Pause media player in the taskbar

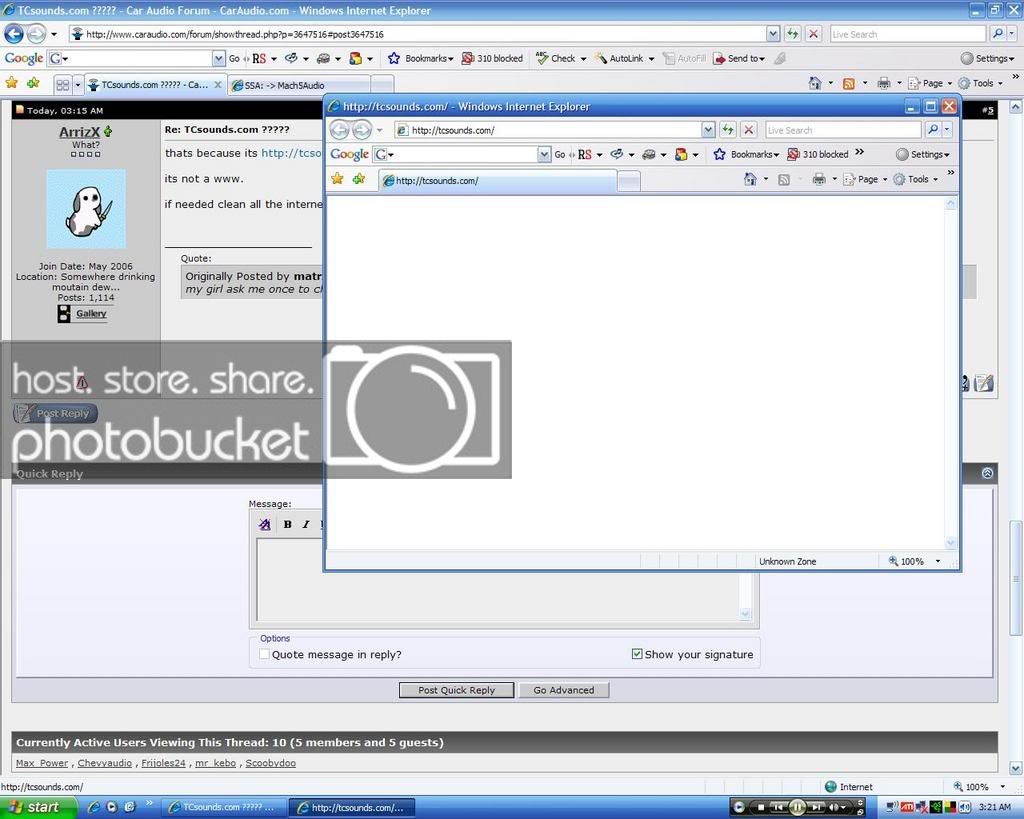coord(797,807)
